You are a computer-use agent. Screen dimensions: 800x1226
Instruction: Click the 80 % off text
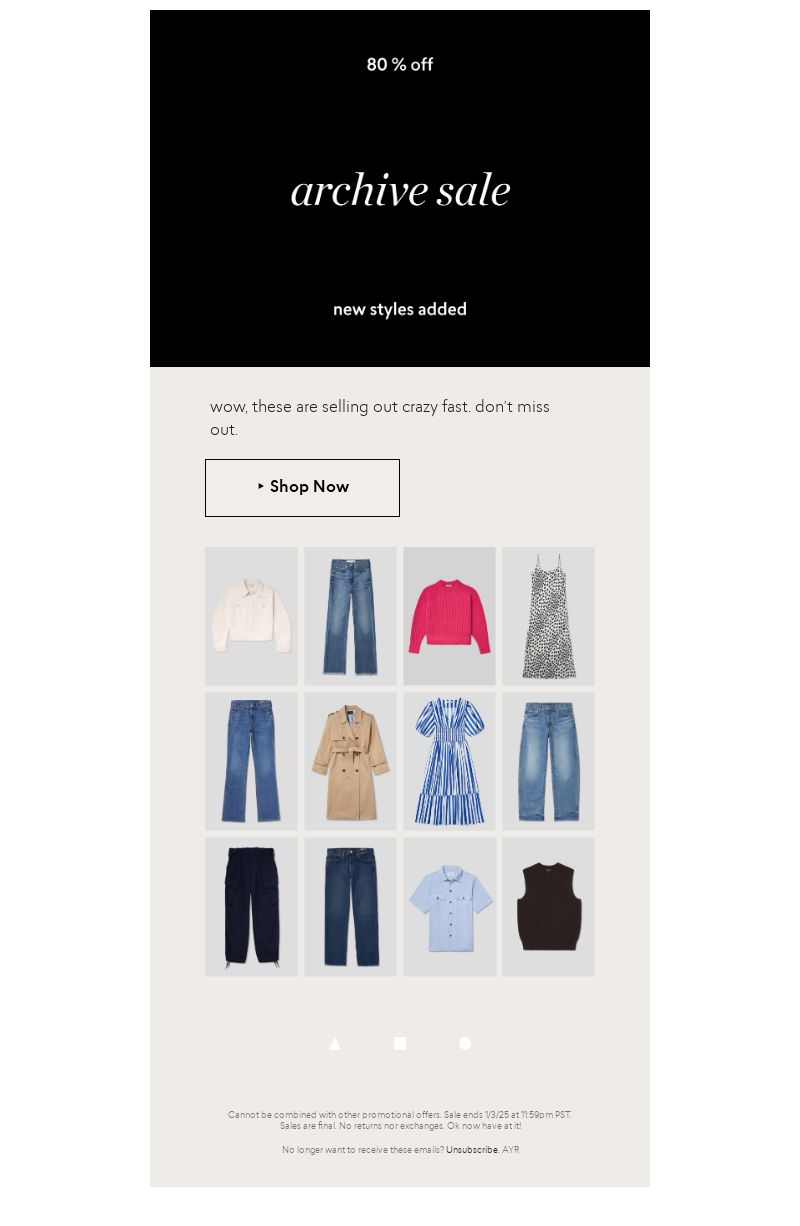[x=400, y=65]
